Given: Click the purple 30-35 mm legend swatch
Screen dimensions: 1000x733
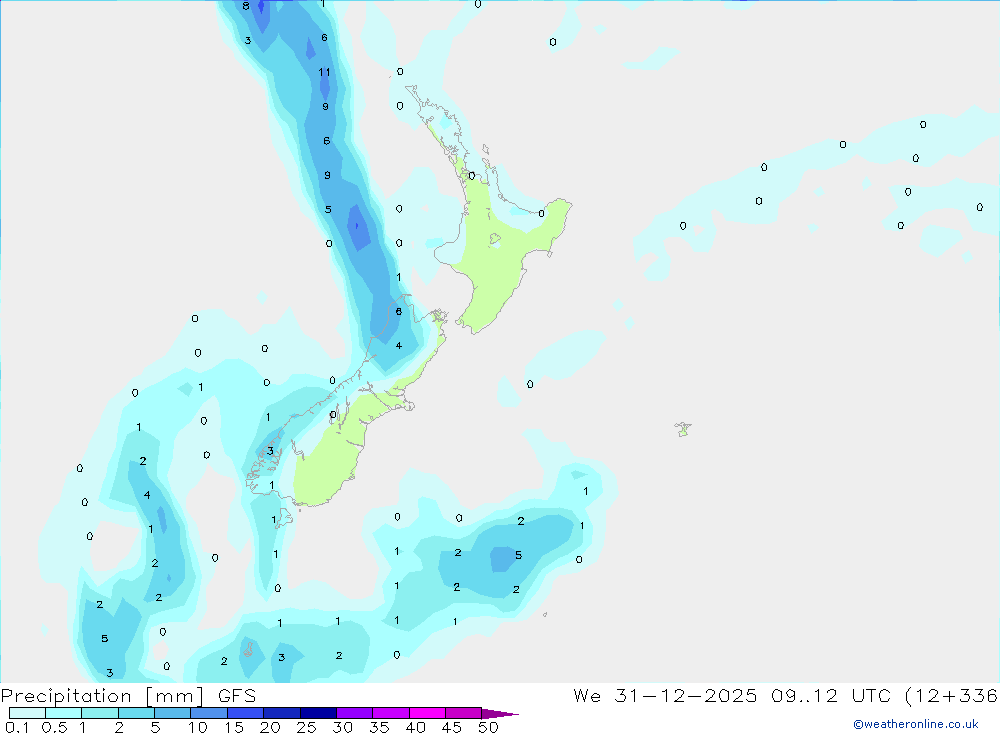Looking at the screenshot, I should click(355, 713).
